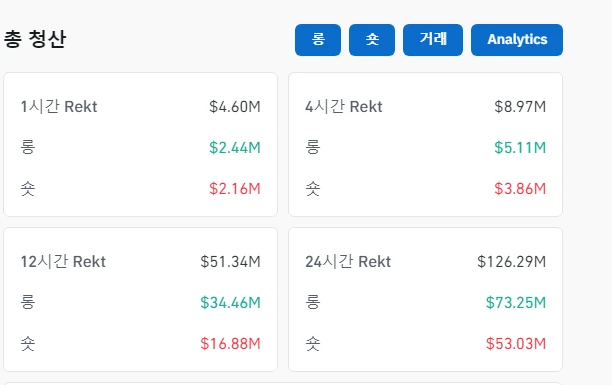The height and width of the screenshot is (385, 612).
Task: Select the 24시간 Rekt label
Action: pos(348,262)
